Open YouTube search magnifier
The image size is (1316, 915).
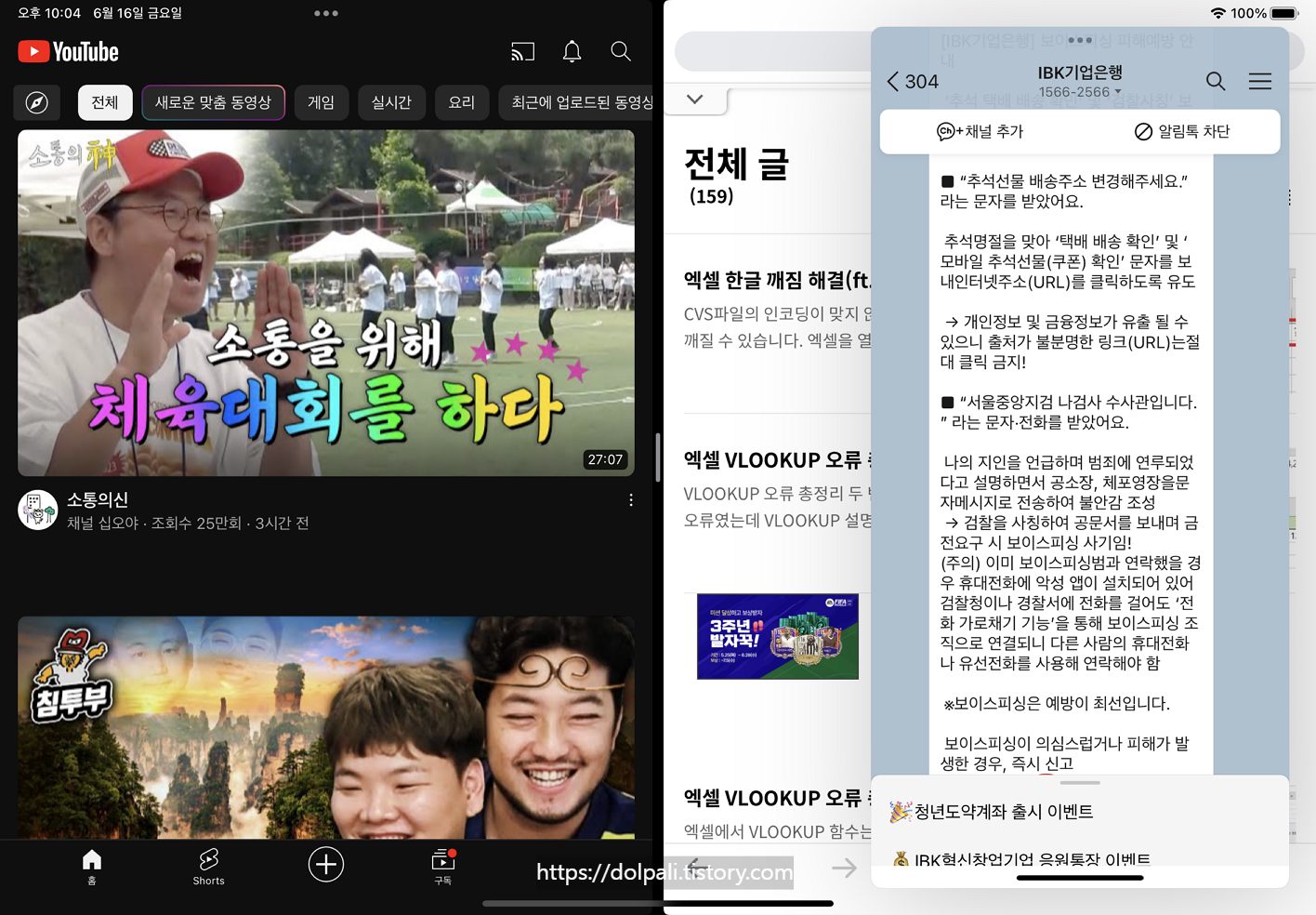point(621,52)
